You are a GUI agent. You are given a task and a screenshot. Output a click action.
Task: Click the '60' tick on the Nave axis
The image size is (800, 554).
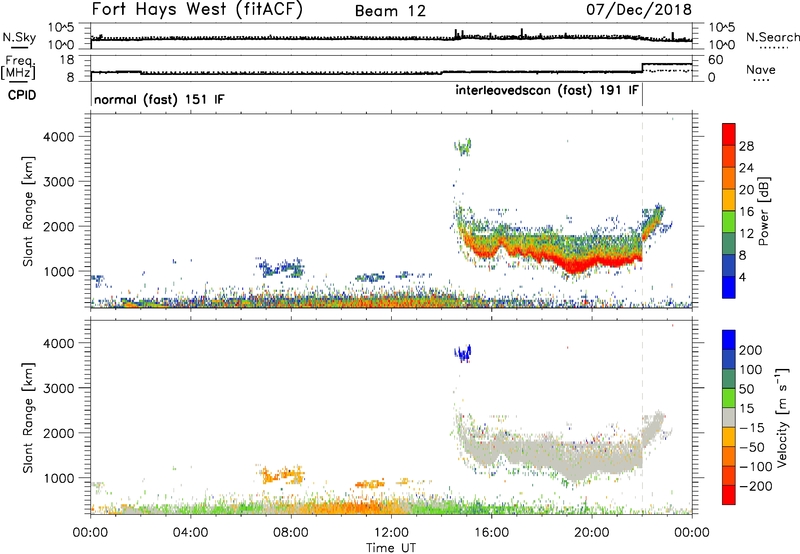[716, 60]
